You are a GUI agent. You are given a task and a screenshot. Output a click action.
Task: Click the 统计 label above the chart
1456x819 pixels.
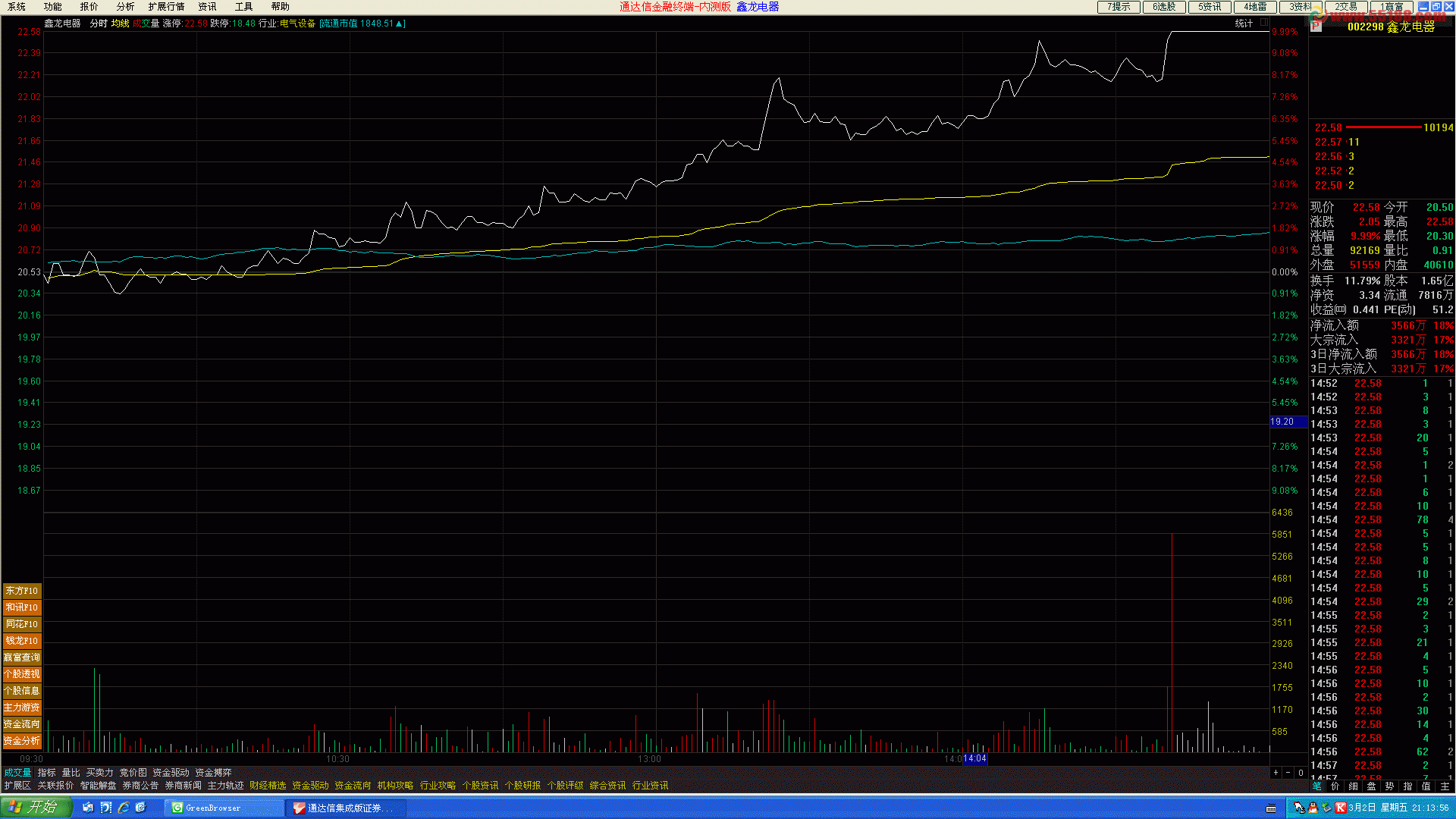click(x=1244, y=24)
